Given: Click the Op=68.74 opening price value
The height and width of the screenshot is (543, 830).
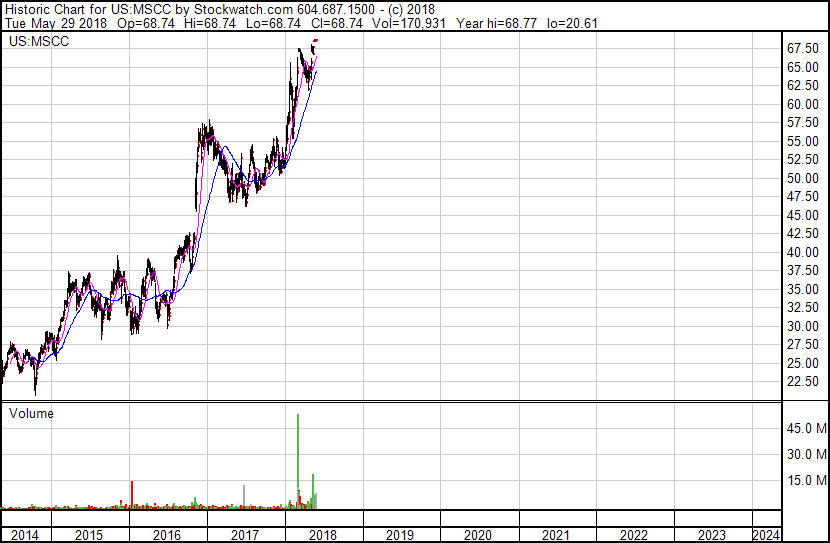Looking at the screenshot, I should point(146,23).
